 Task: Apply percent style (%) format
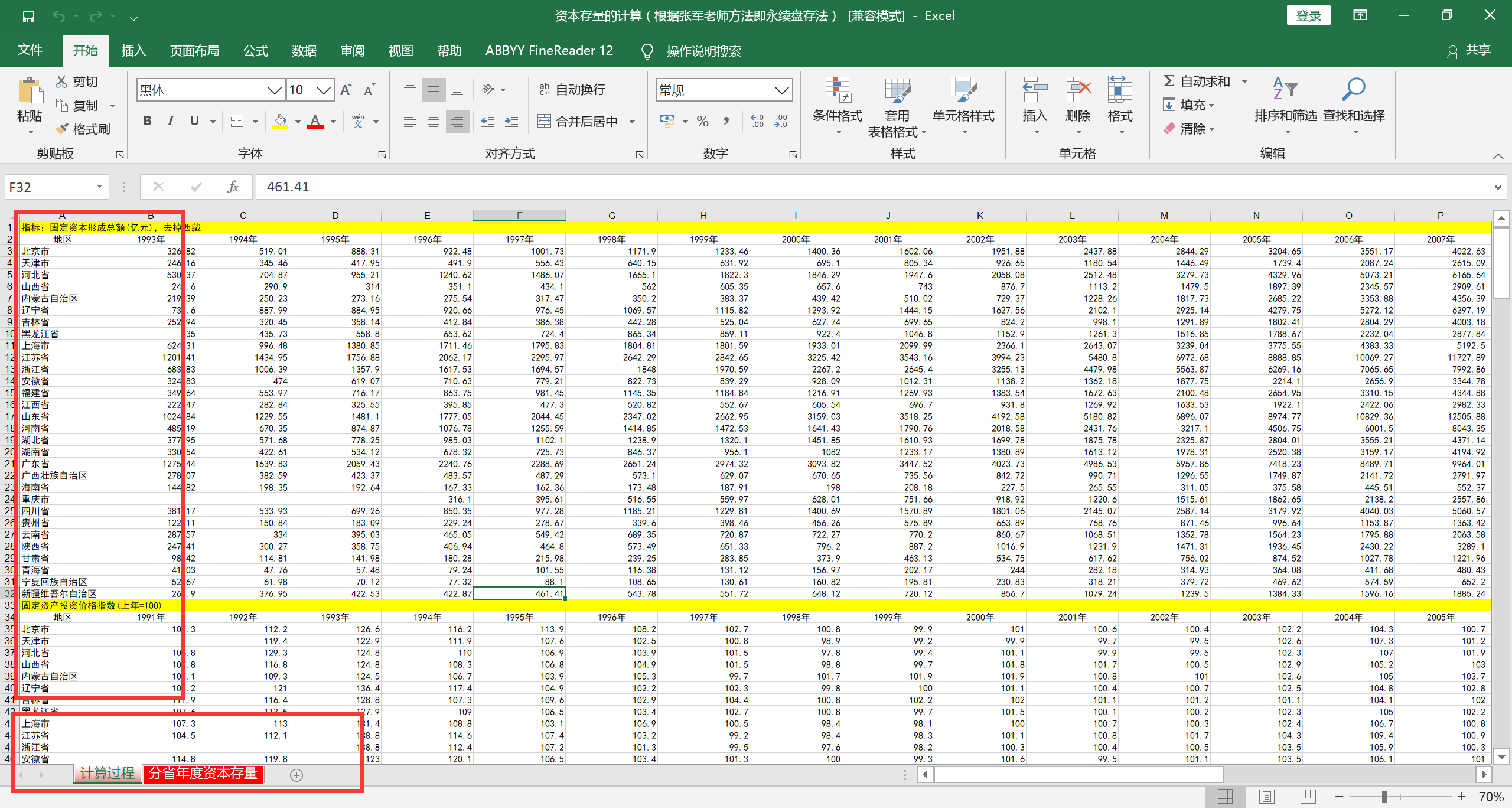(702, 121)
